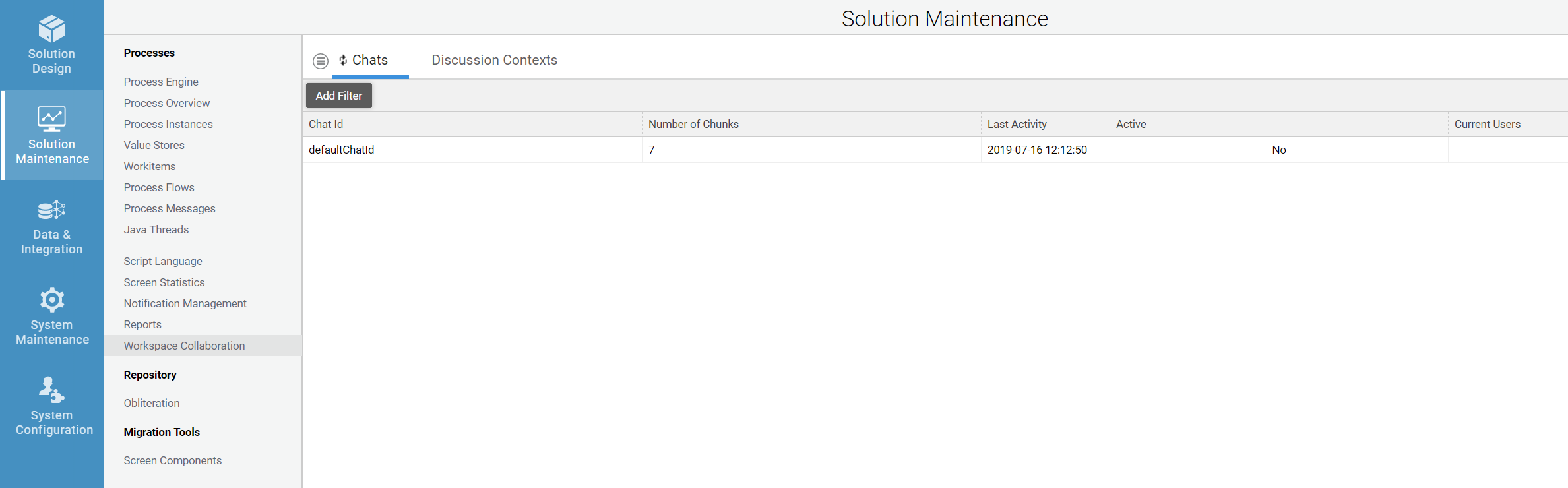
Task: Sort by the Last Activity column header
Action: coord(1017,124)
